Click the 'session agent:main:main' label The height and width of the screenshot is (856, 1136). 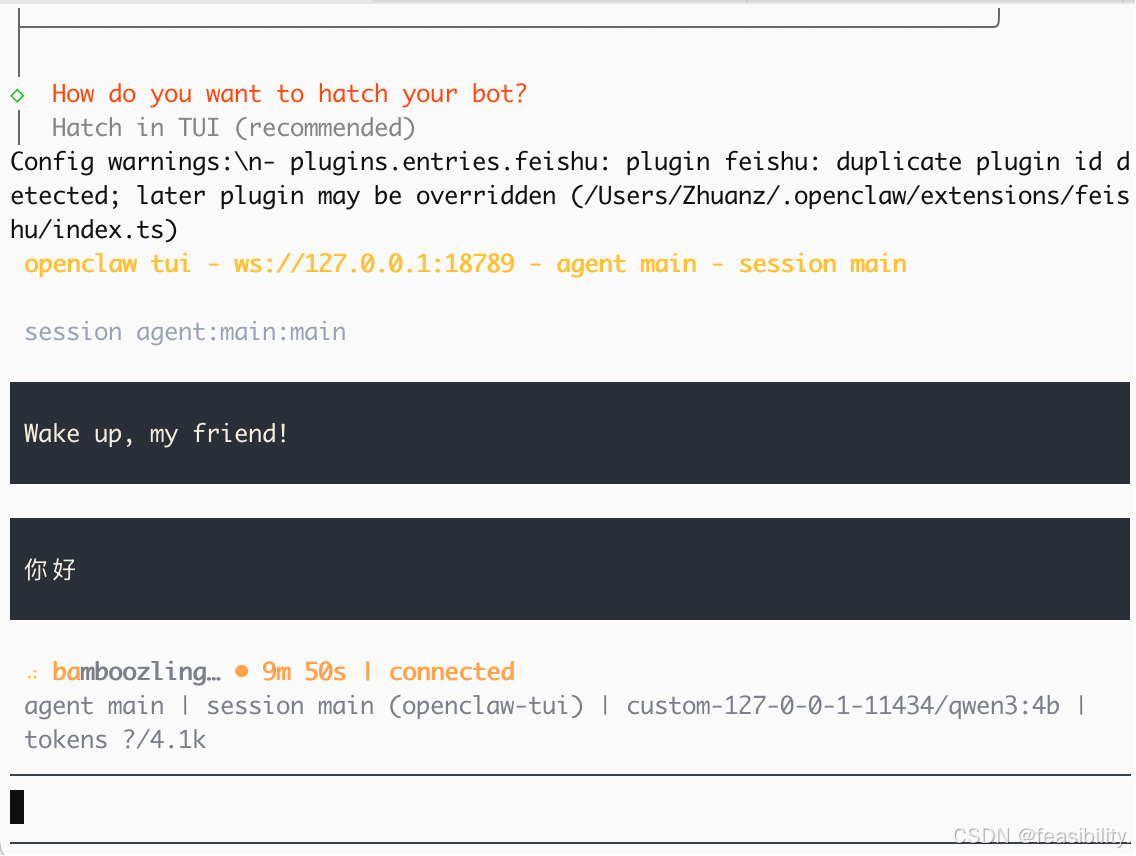pos(185,332)
